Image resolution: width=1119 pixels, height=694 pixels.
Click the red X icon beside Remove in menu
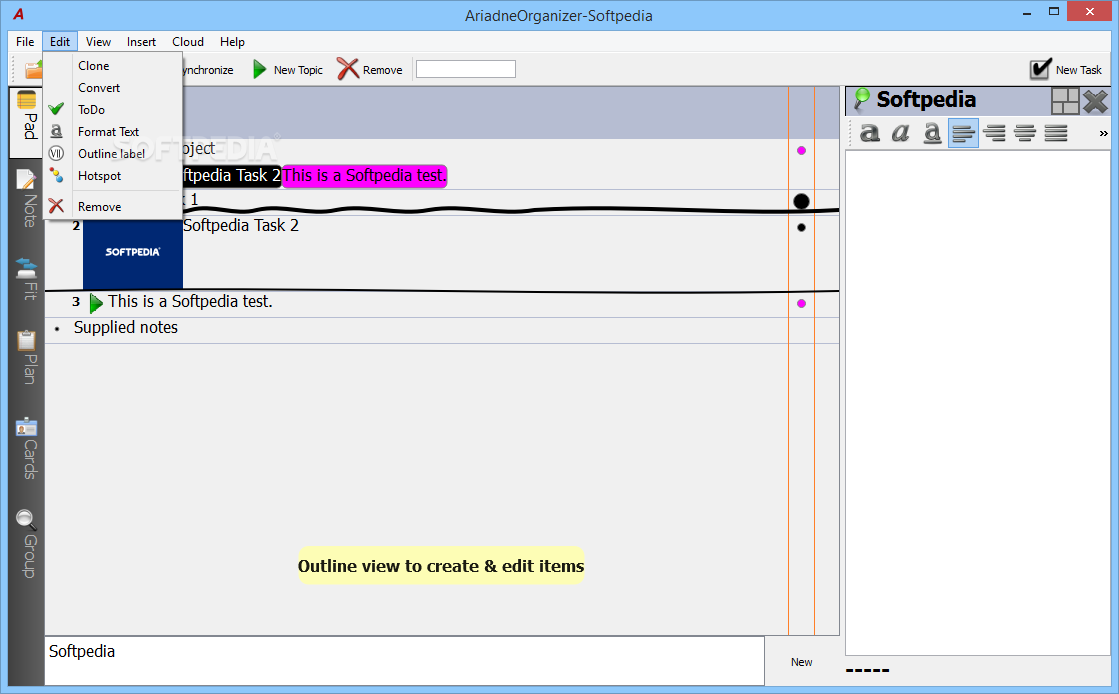[56, 206]
